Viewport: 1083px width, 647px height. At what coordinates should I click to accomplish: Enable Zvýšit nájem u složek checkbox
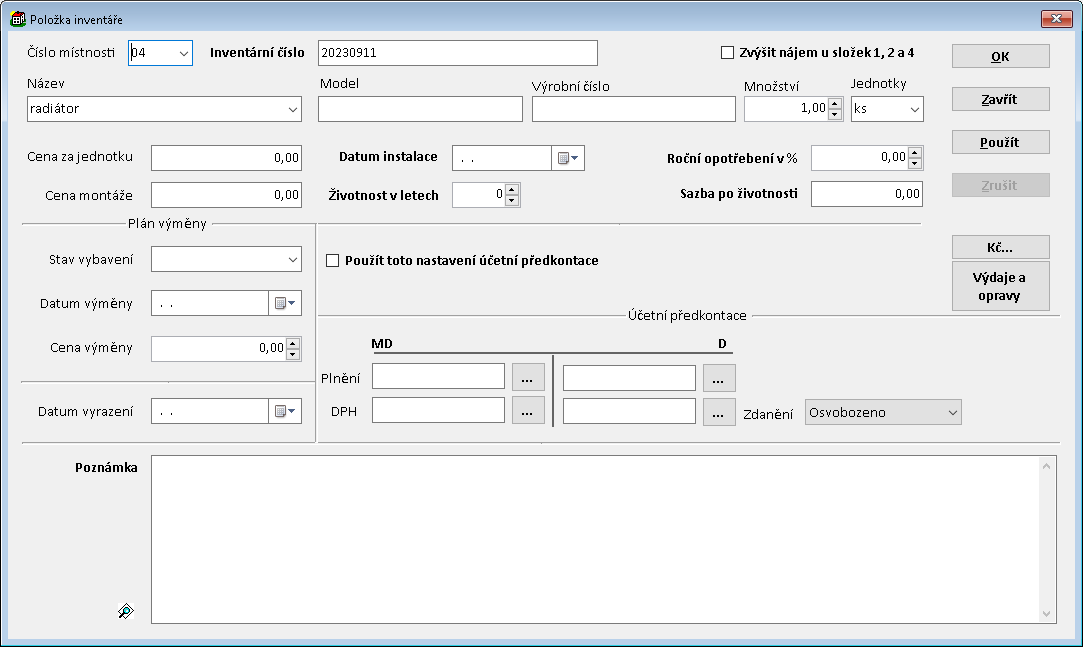(727, 53)
